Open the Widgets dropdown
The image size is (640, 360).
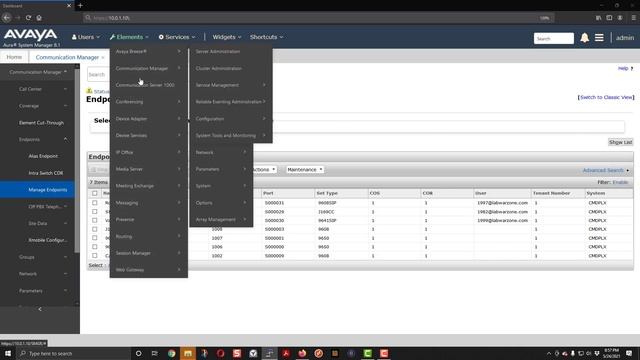(227, 37)
